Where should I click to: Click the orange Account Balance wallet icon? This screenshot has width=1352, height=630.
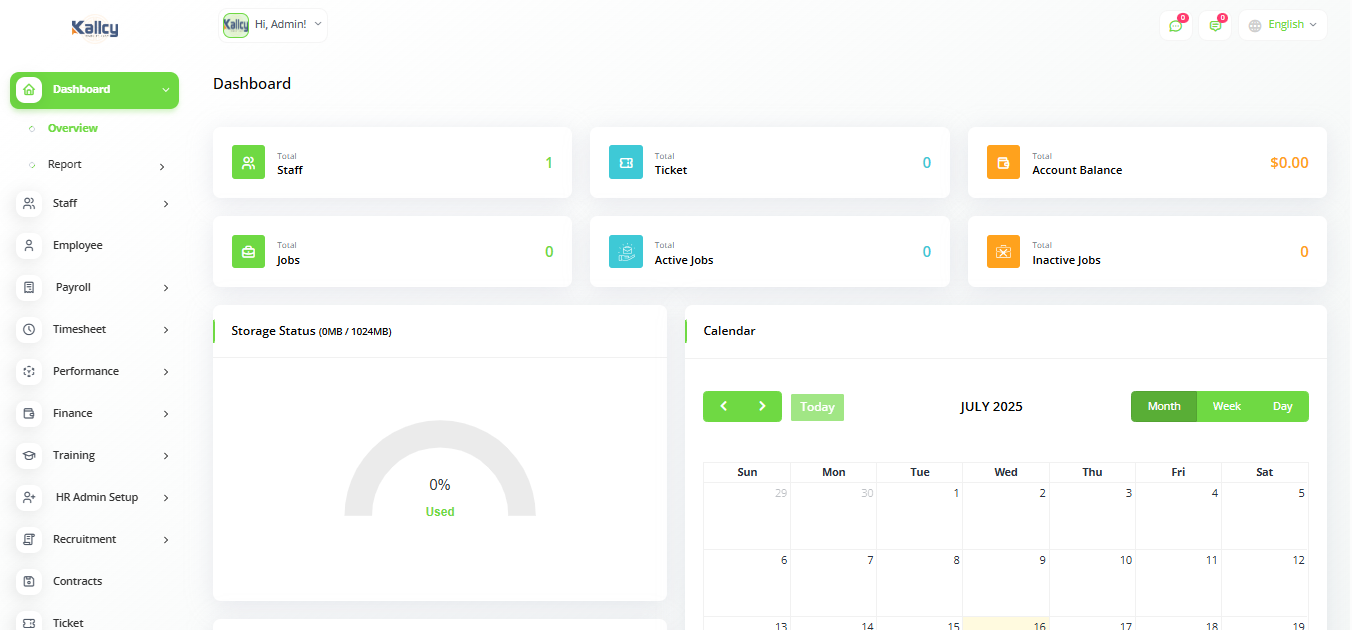click(1003, 162)
